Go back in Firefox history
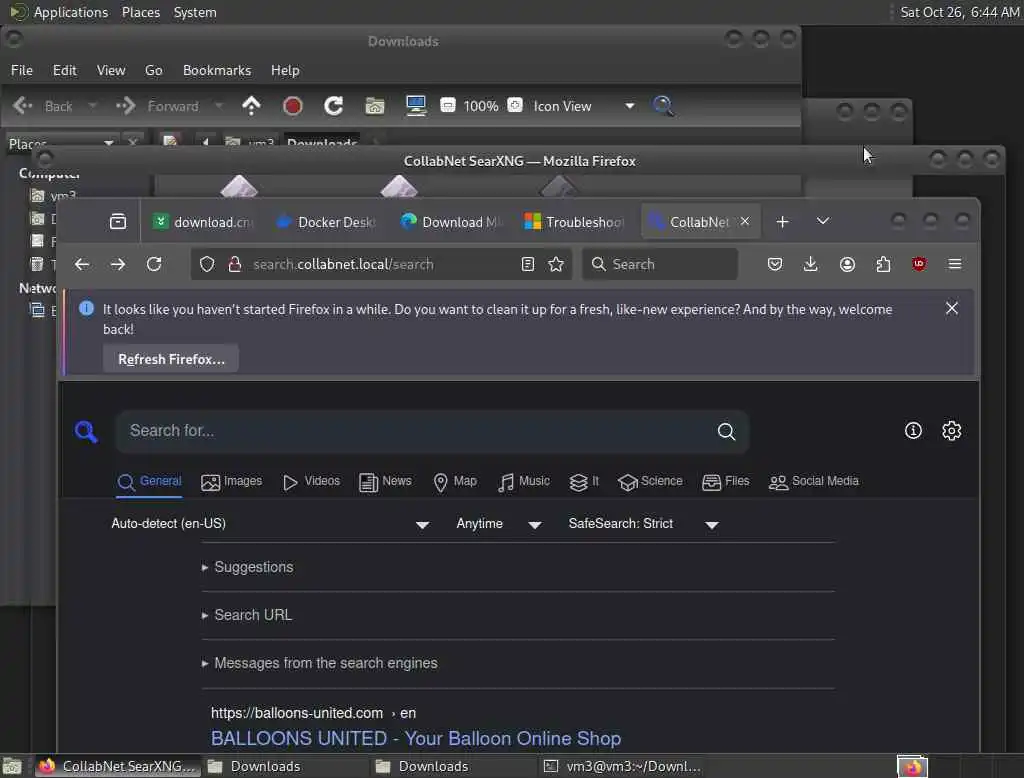The width and height of the screenshot is (1024, 778). click(82, 264)
